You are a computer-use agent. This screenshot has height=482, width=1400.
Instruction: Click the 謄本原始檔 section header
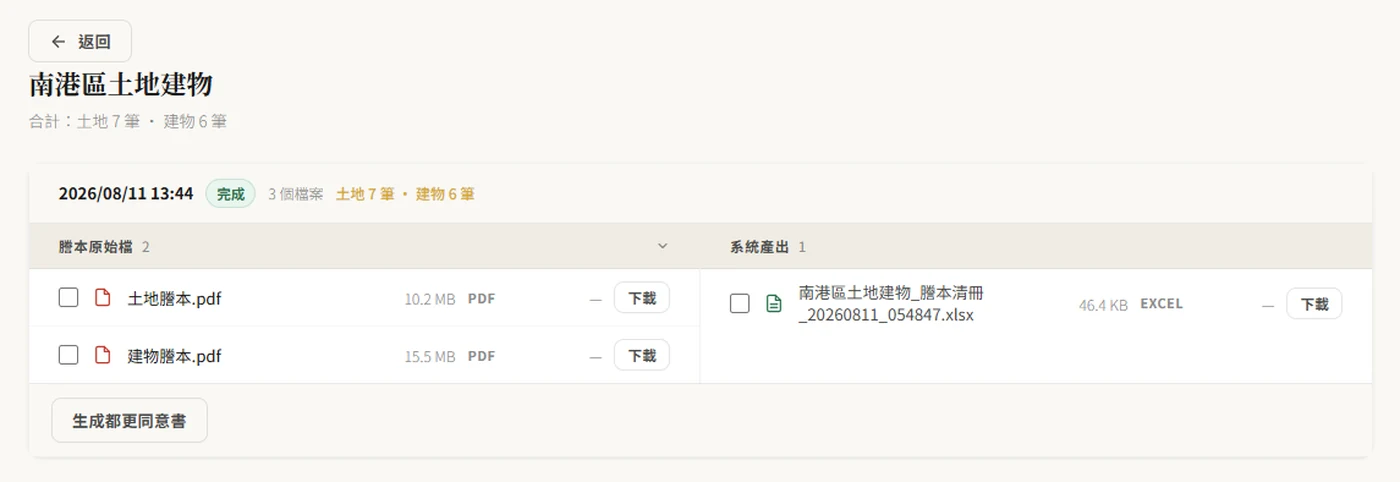(364, 246)
